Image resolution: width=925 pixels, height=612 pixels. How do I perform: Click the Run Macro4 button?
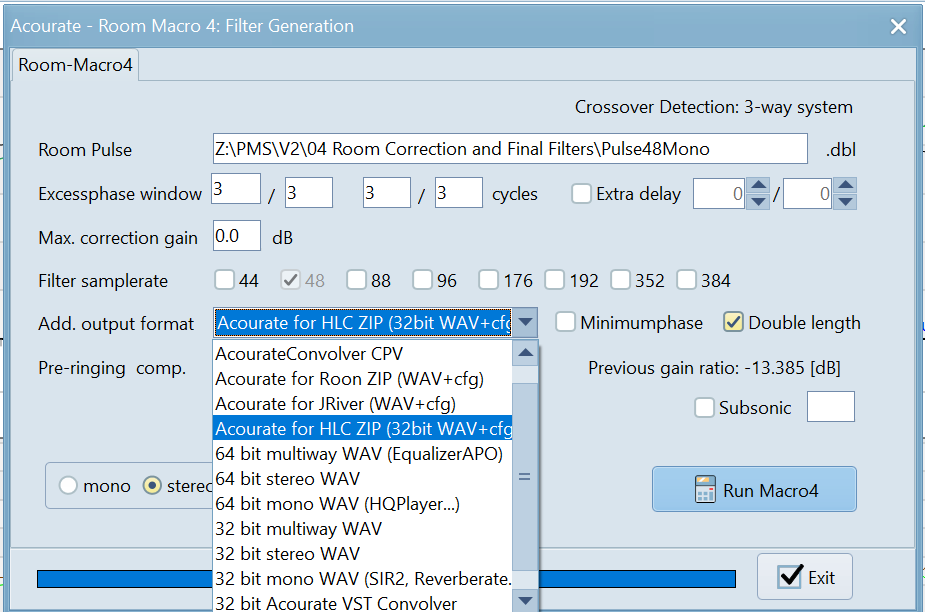pyautogui.click(x=754, y=489)
